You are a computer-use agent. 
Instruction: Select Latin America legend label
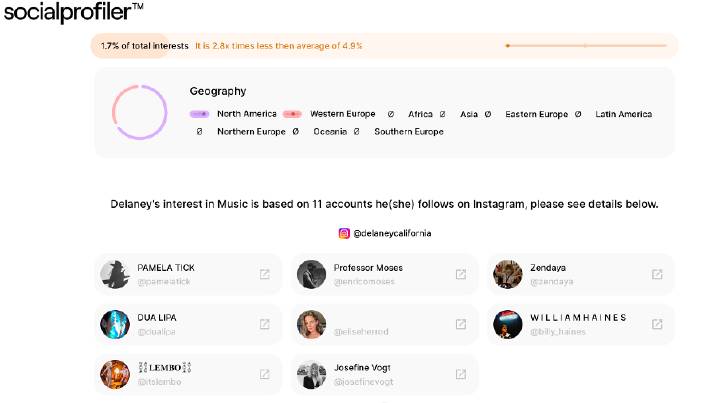pos(624,114)
